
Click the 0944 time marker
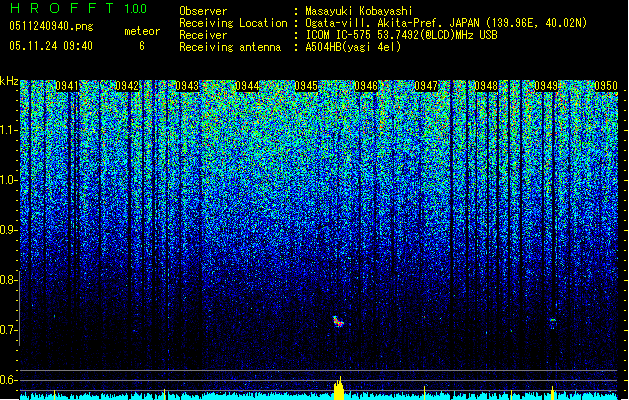(x=247, y=86)
